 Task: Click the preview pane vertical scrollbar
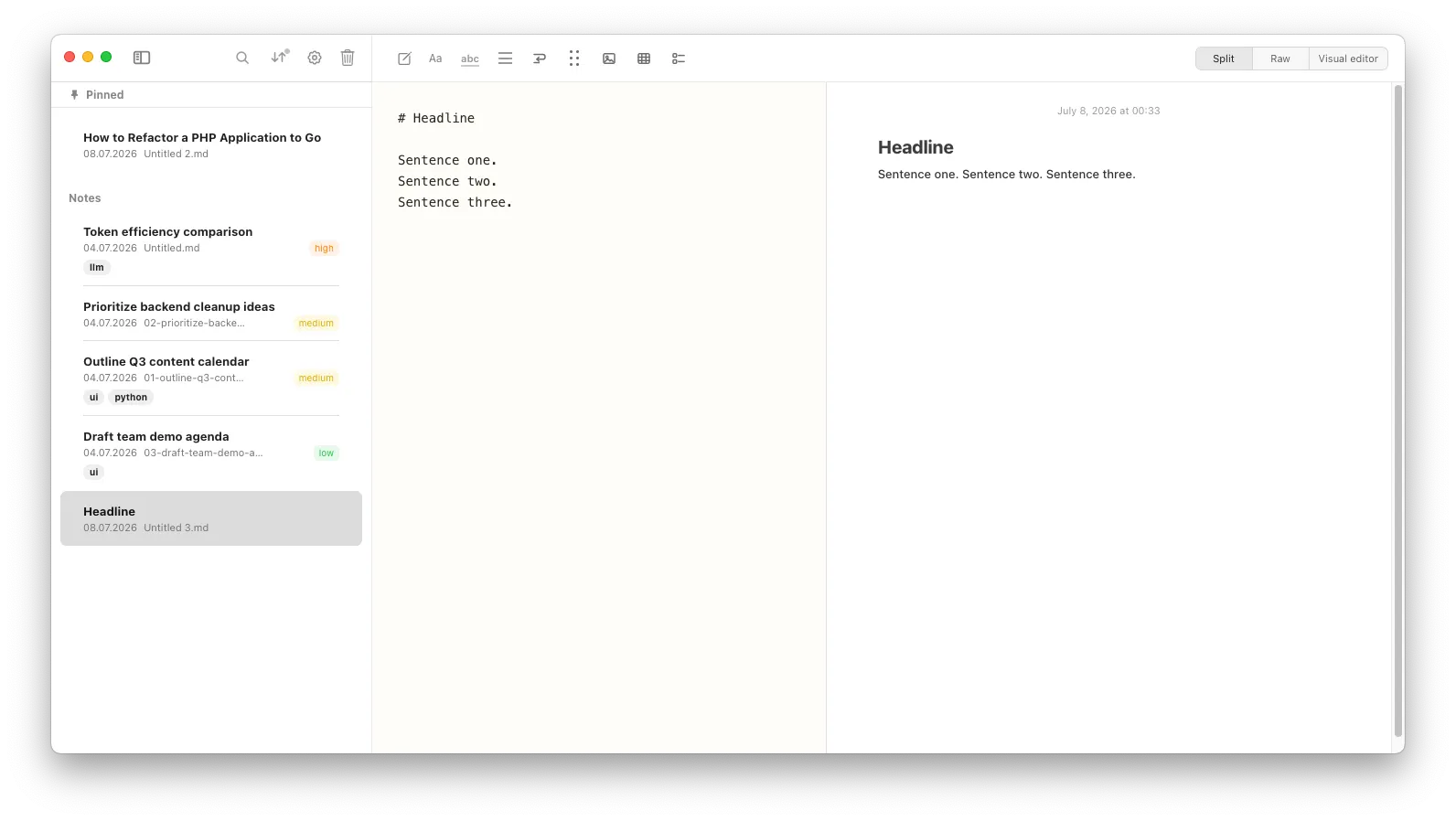click(1397, 411)
